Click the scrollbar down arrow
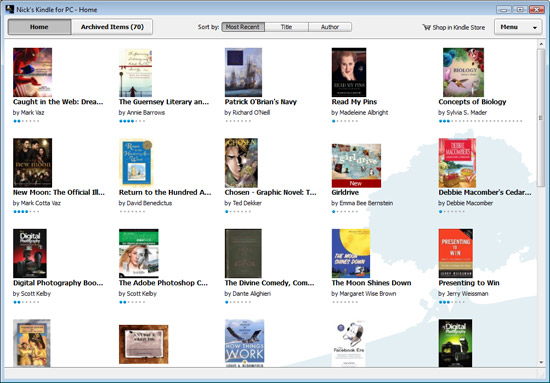Image resolution: width=550 pixels, height=383 pixels. [541, 362]
